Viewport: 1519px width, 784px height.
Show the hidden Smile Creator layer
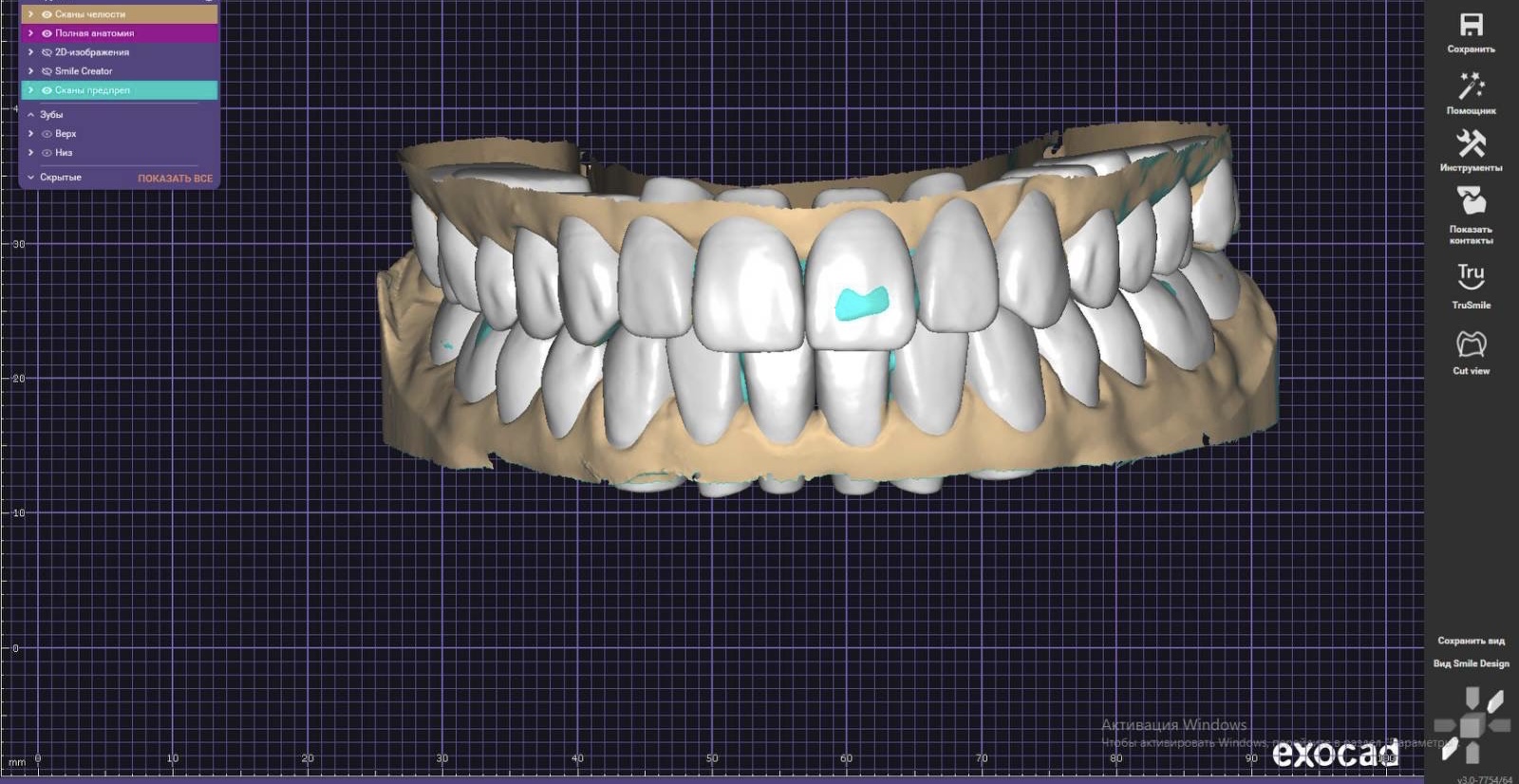(47, 71)
